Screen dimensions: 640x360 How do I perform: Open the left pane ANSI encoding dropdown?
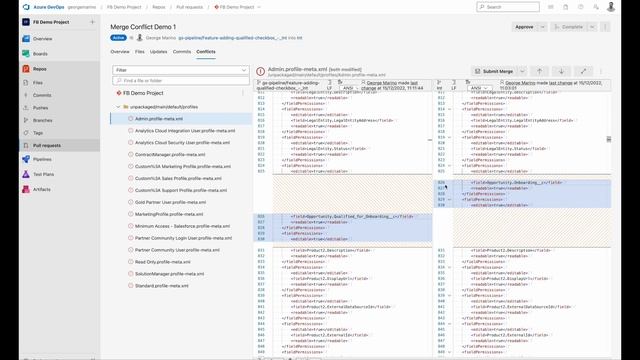[x=350, y=88]
